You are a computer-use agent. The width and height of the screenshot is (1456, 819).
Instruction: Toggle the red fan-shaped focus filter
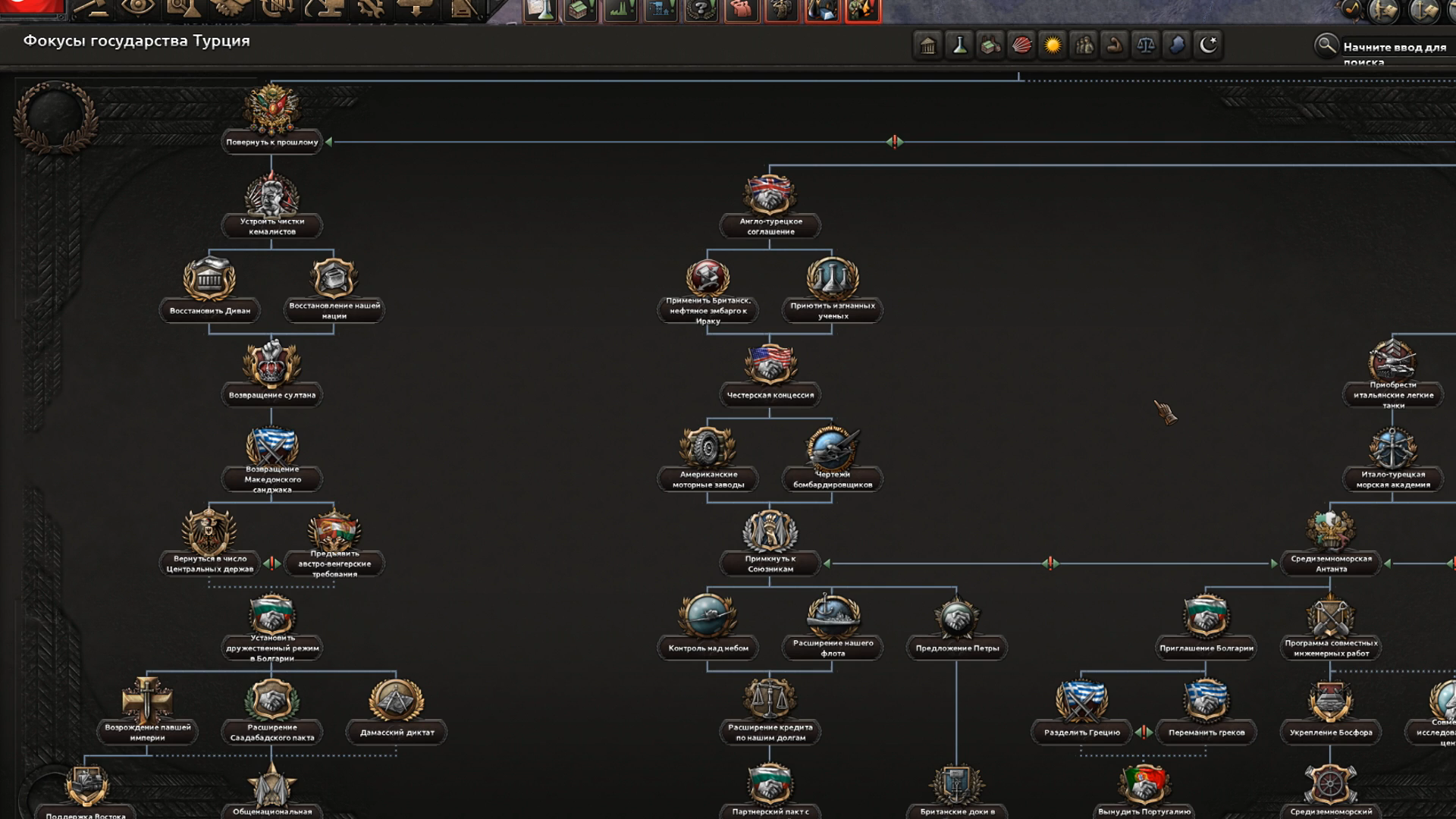click(x=1021, y=45)
